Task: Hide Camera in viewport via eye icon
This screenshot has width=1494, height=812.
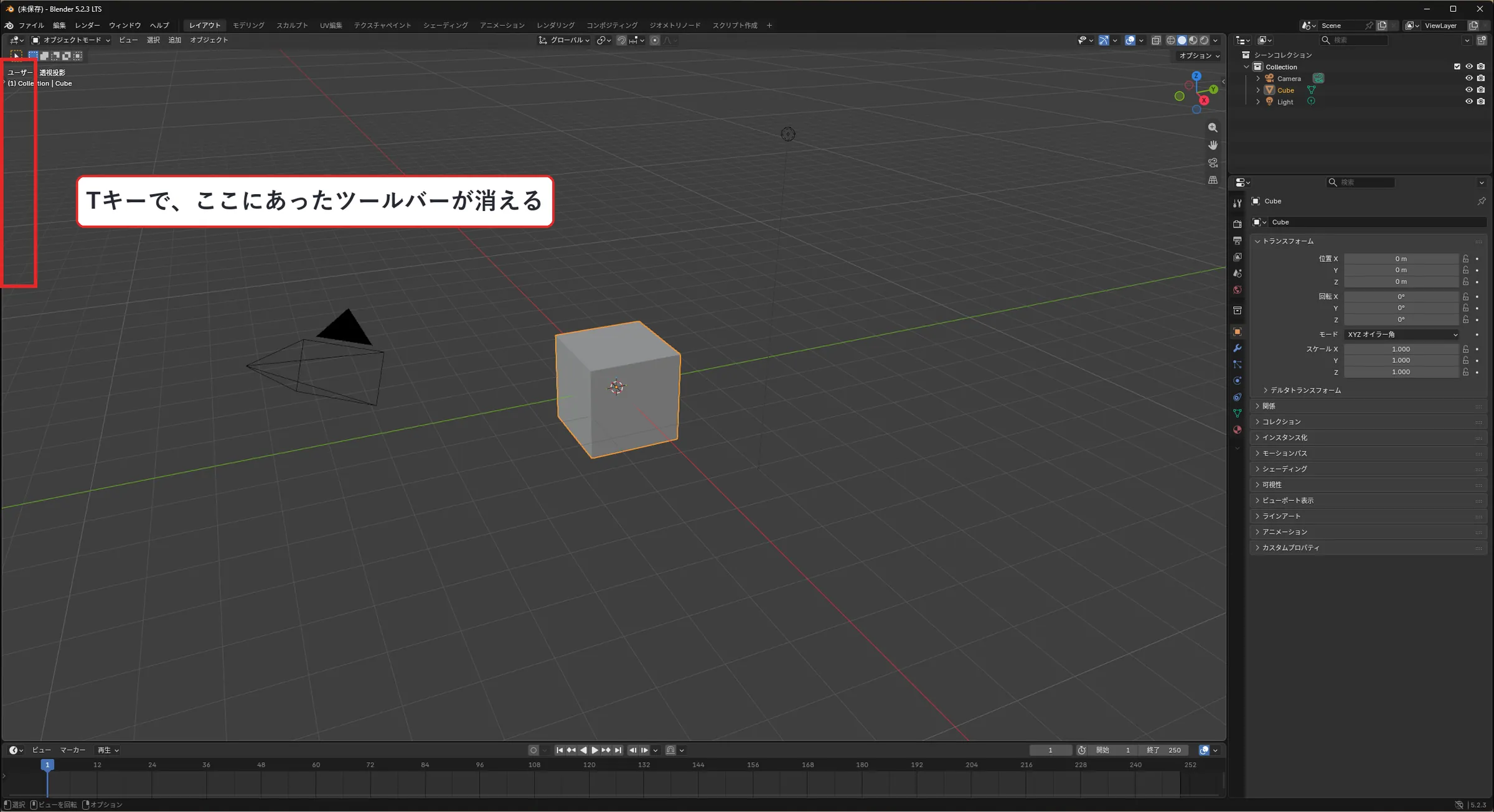Action: click(1469, 78)
